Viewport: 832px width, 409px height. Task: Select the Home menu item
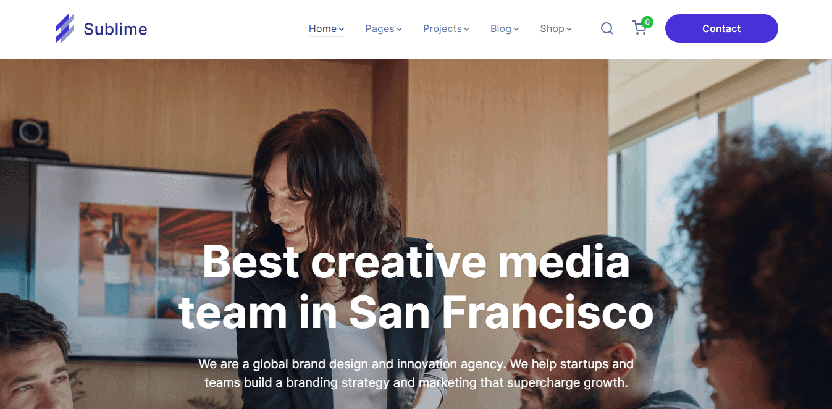pos(323,29)
